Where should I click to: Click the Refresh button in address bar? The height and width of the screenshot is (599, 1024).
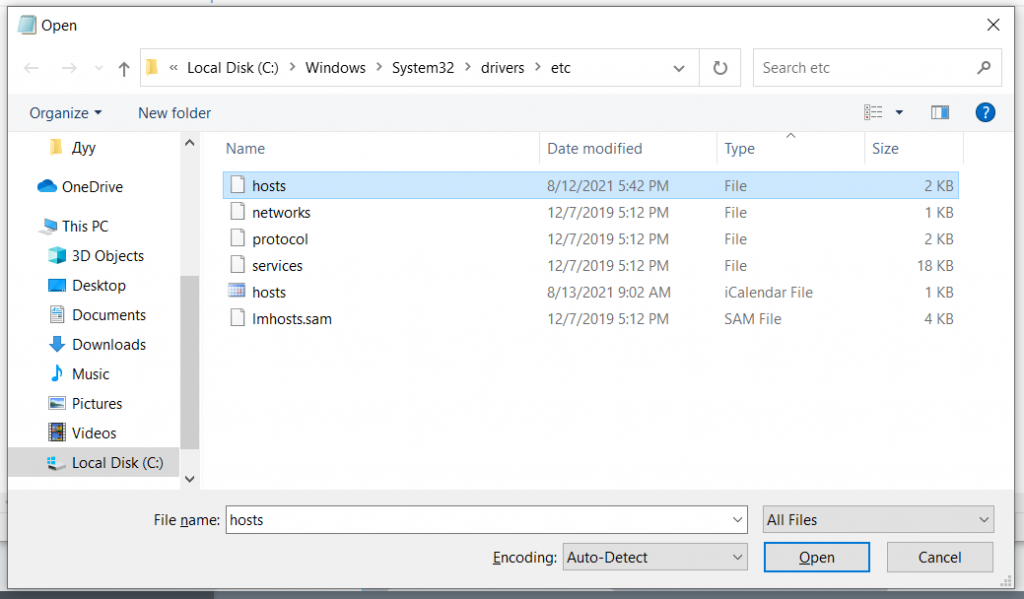(x=720, y=69)
